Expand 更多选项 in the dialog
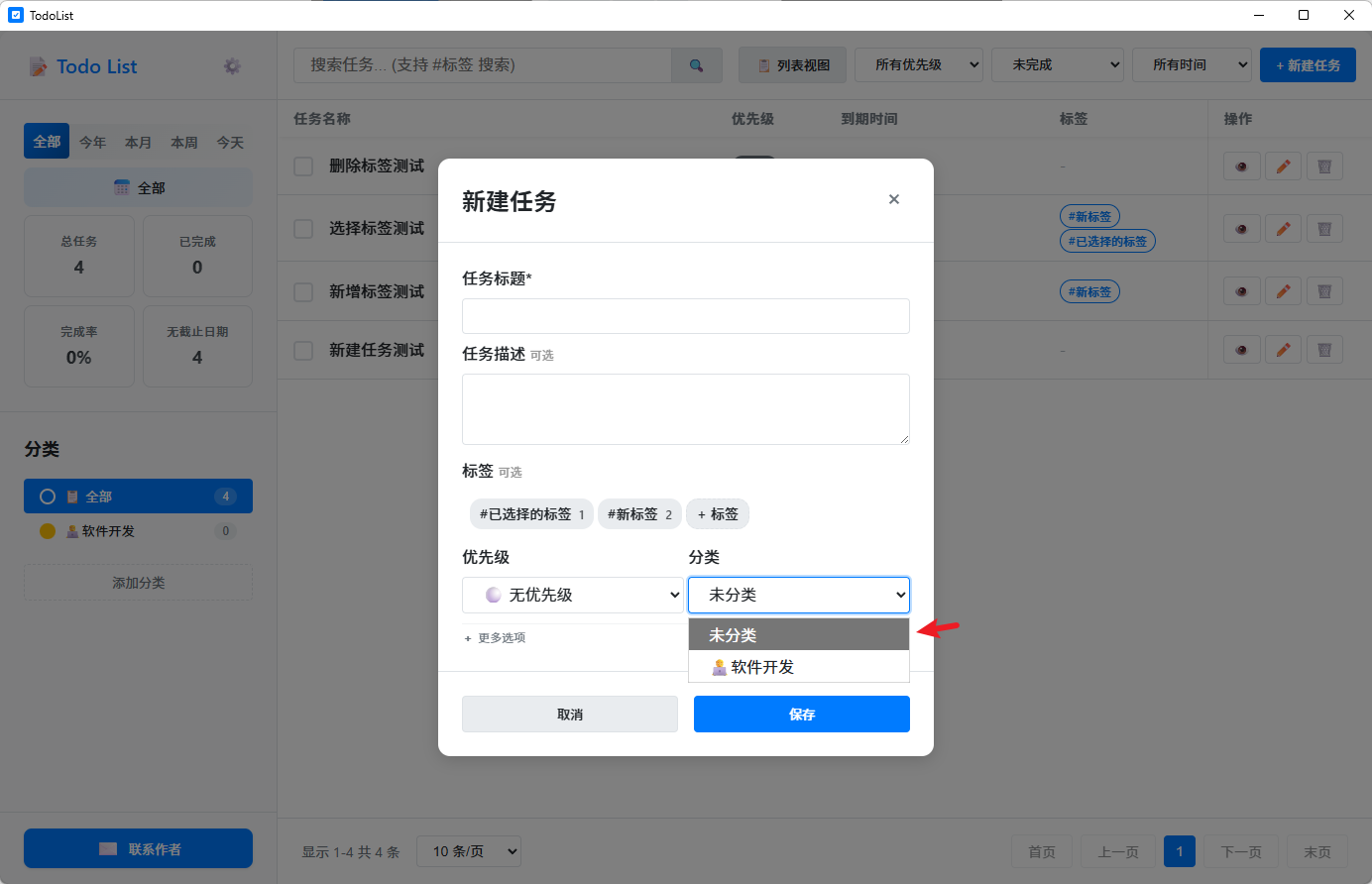 tap(495, 638)
